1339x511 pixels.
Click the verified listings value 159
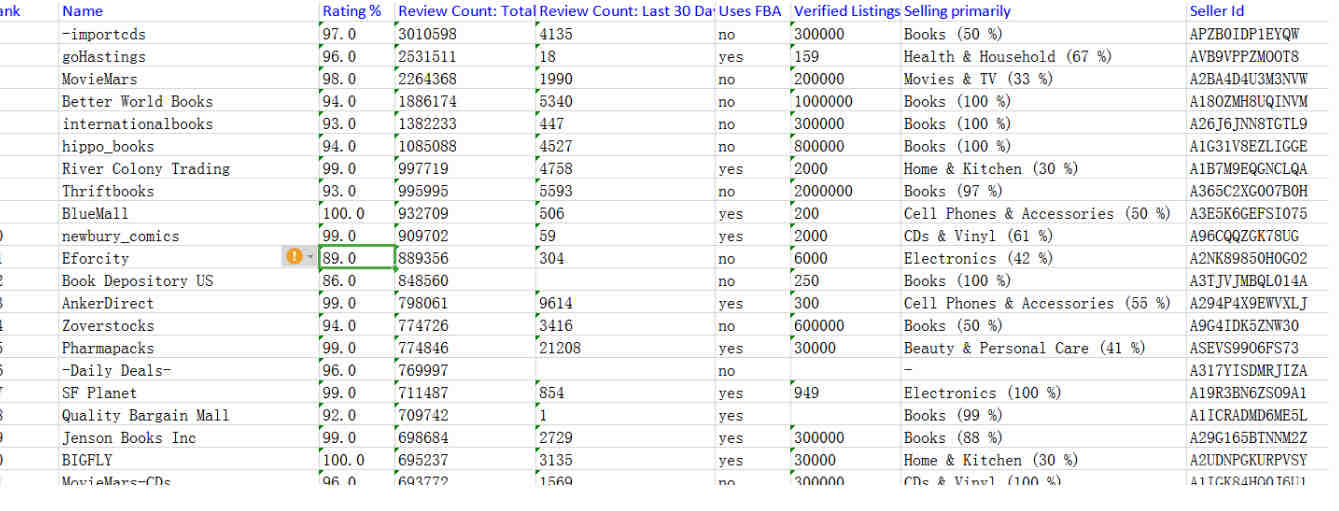tap(807, 56)
